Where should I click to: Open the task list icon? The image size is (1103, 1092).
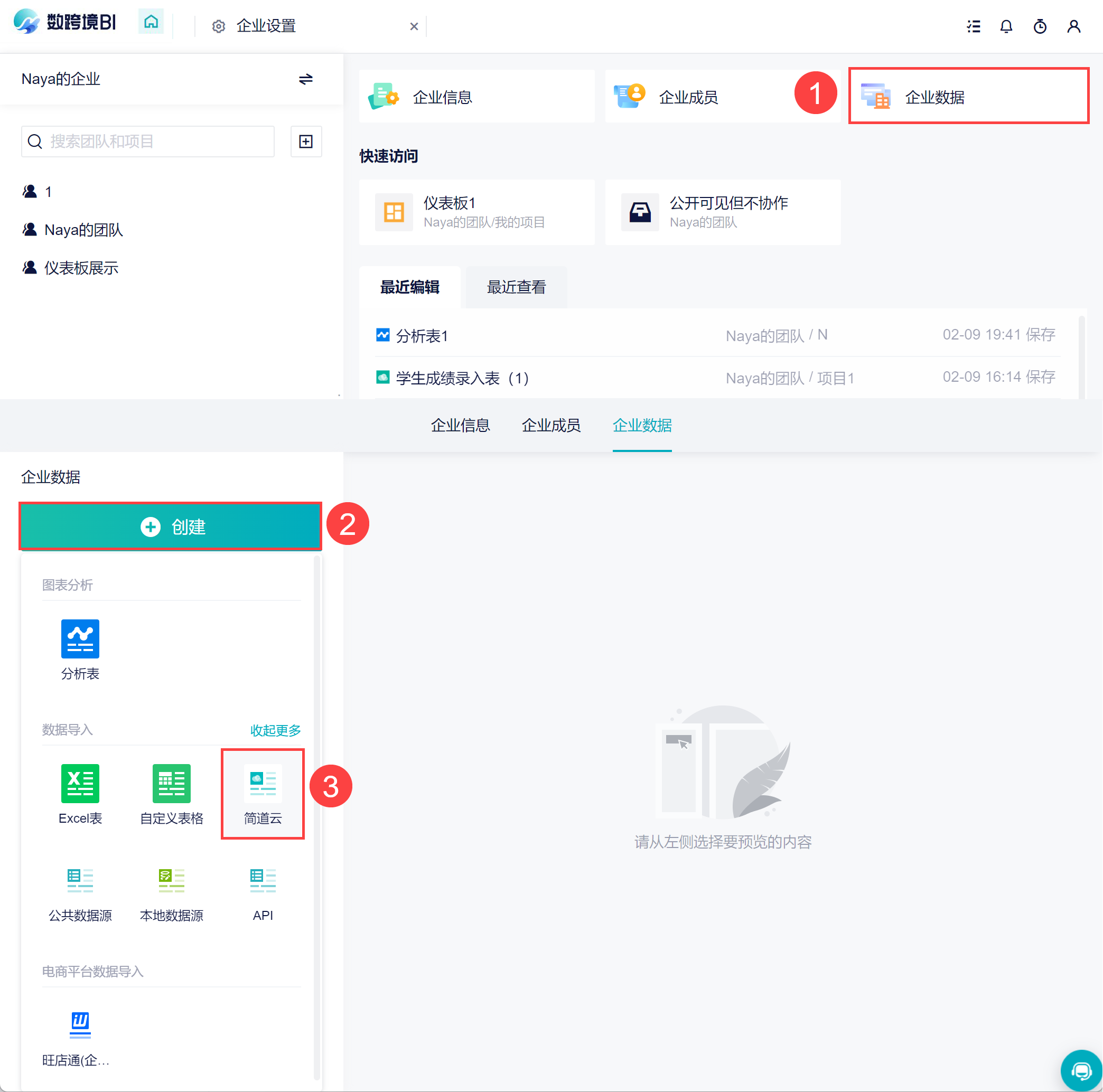pyautogui.click(x=974, y=26)
